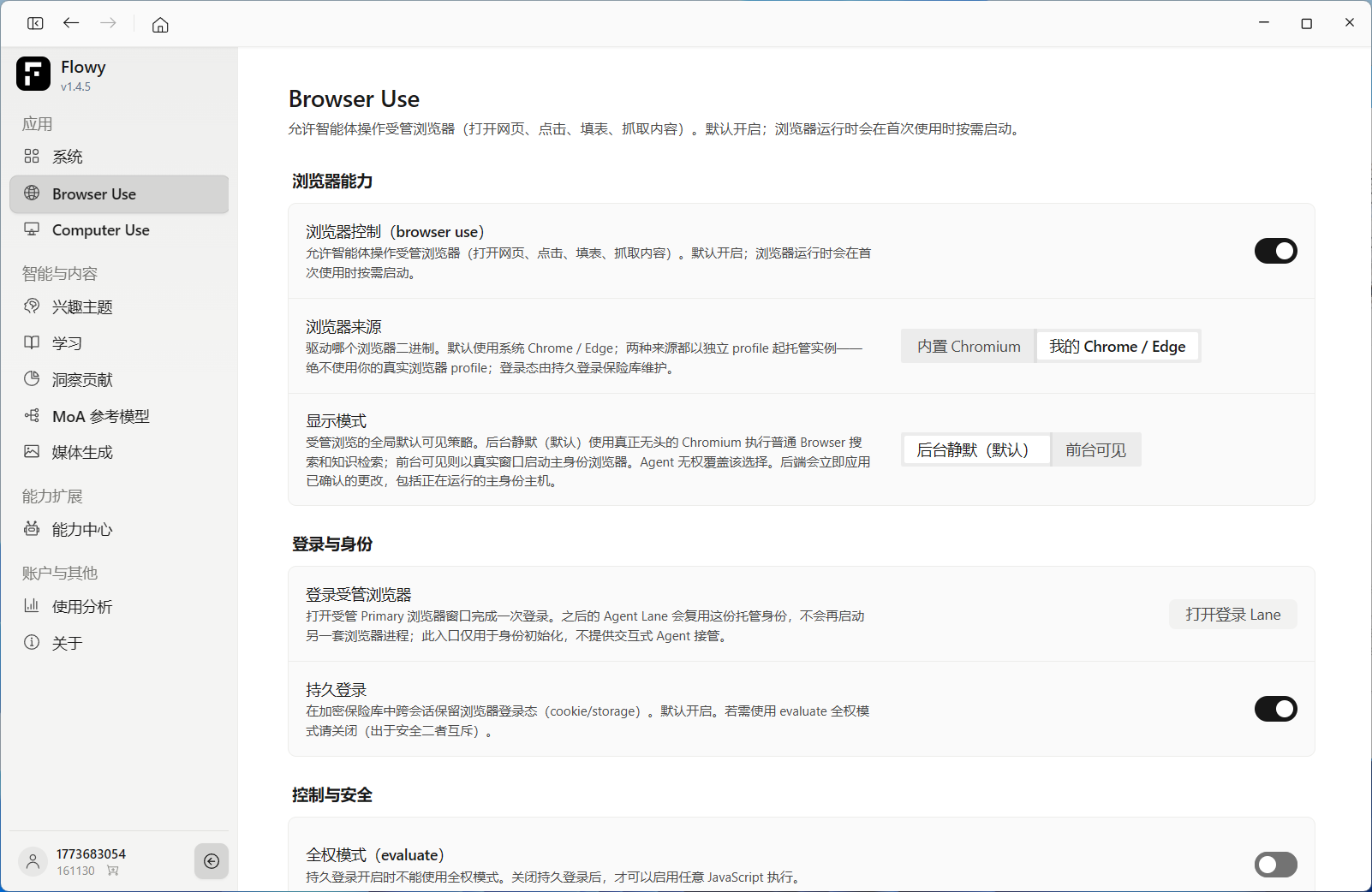Click the account name 1773683054
The image size is (1372, 892).
(91, 853)
